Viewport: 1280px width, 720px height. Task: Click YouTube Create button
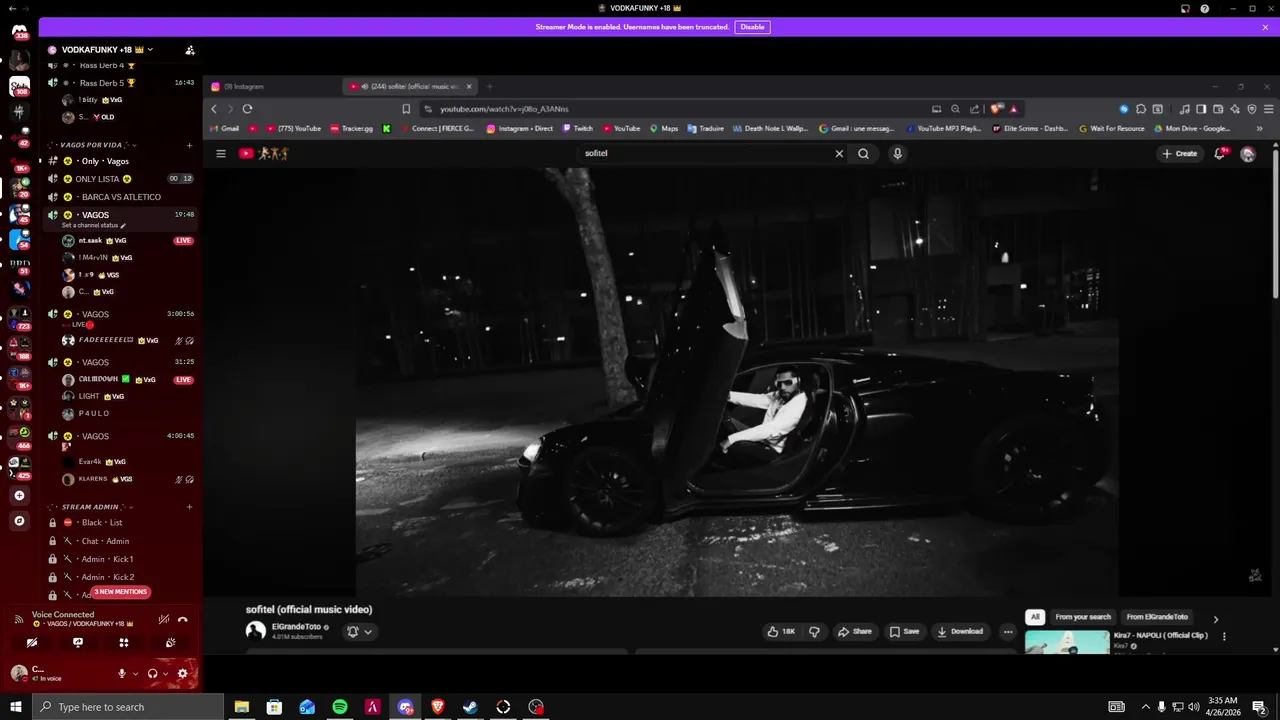click(1180, 153)
